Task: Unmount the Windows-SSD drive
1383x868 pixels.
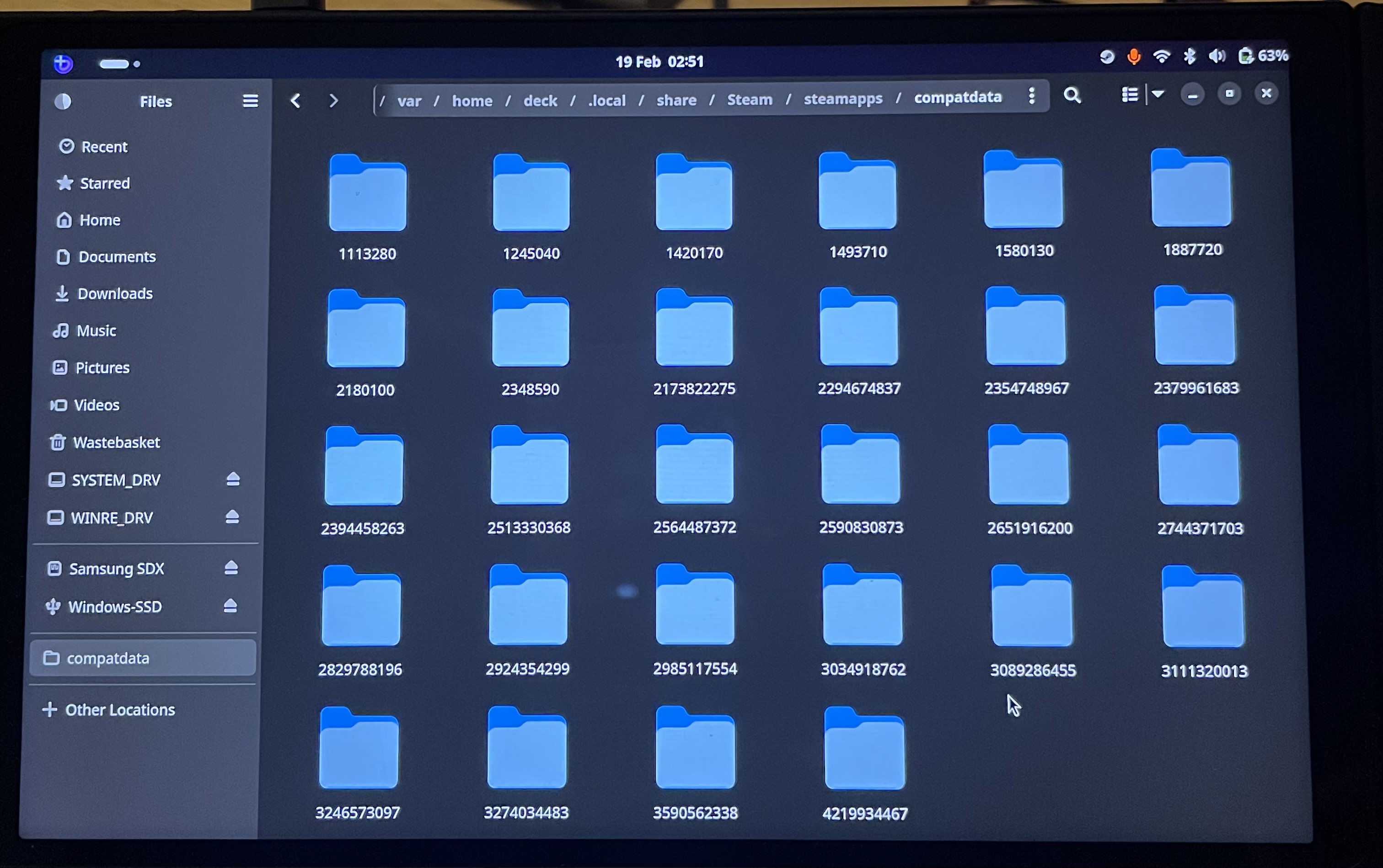Action: (x=230, y=606)
